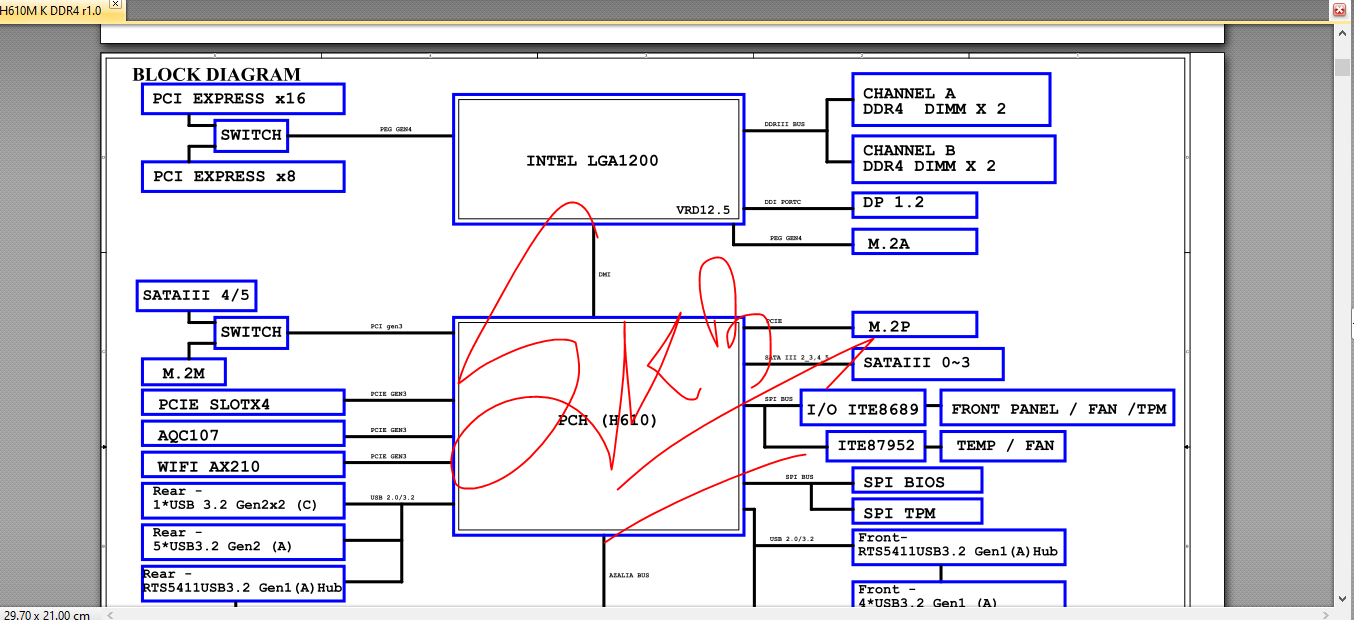
Task: Click the TEMP / FAN block
Action: click(x=1003, y=445)
